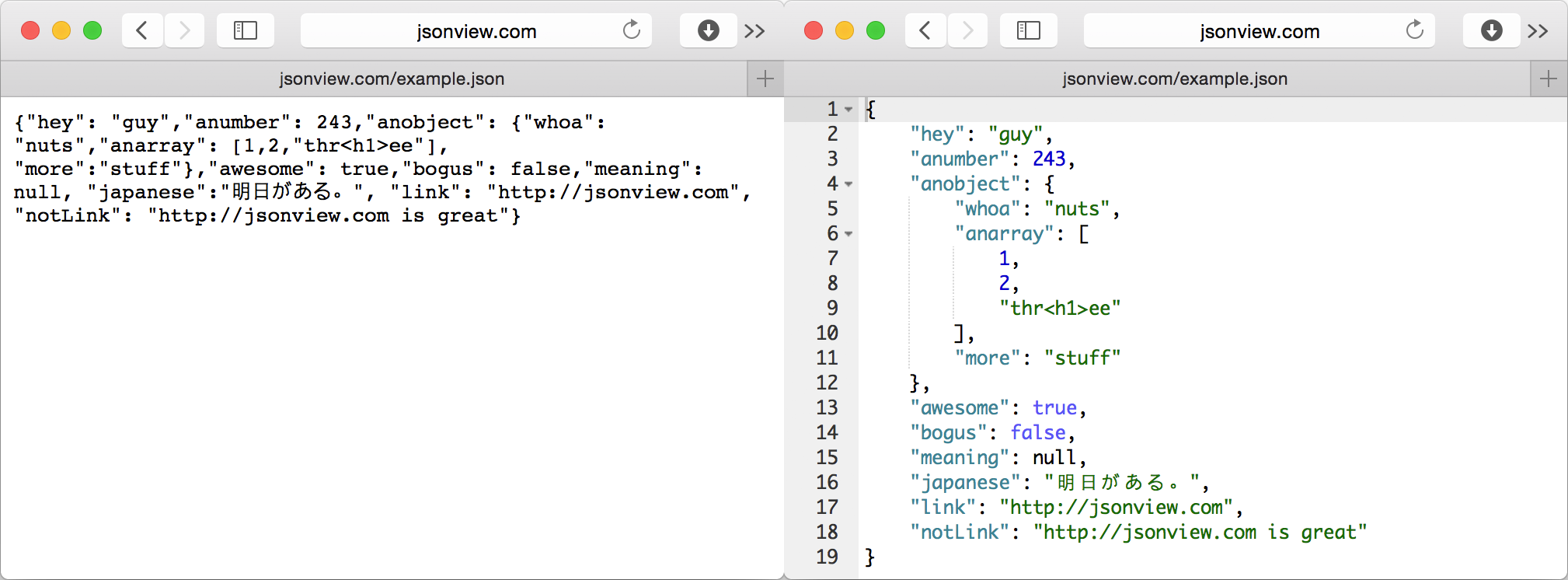Click the "meaning" key on line 15
Viewport: 1568px width, 580px height.
click(x=959, y=458)
